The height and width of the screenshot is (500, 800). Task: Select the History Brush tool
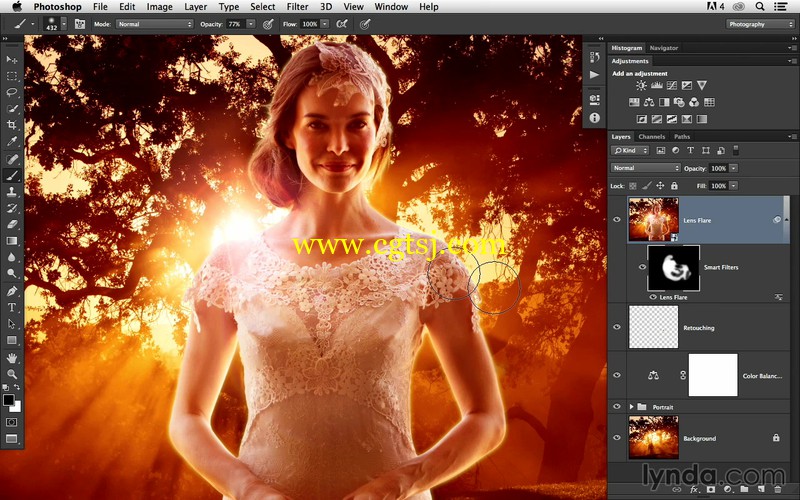(x=12, y=208)
